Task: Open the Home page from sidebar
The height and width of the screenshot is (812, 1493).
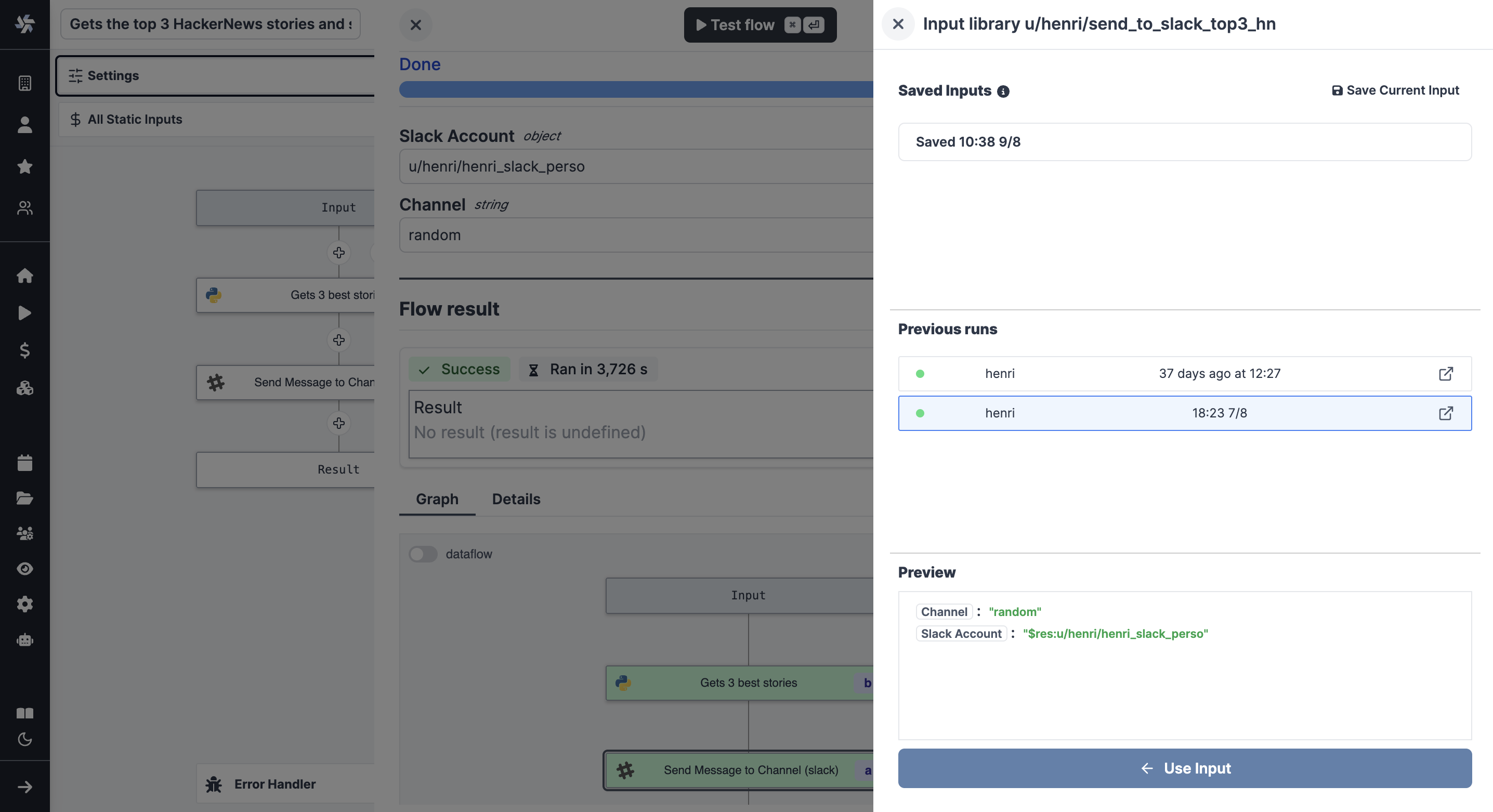Action: [x=25, y=276]
